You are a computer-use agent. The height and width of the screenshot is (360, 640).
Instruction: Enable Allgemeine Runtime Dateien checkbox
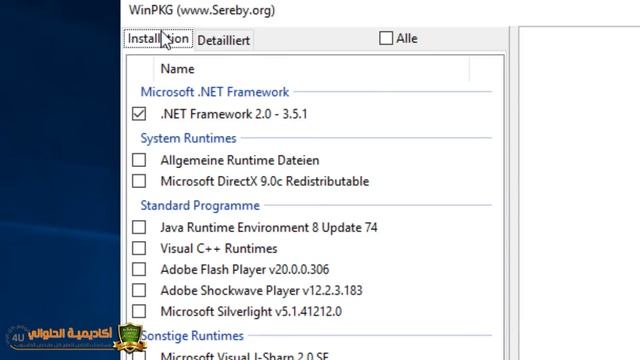point(139,160)
